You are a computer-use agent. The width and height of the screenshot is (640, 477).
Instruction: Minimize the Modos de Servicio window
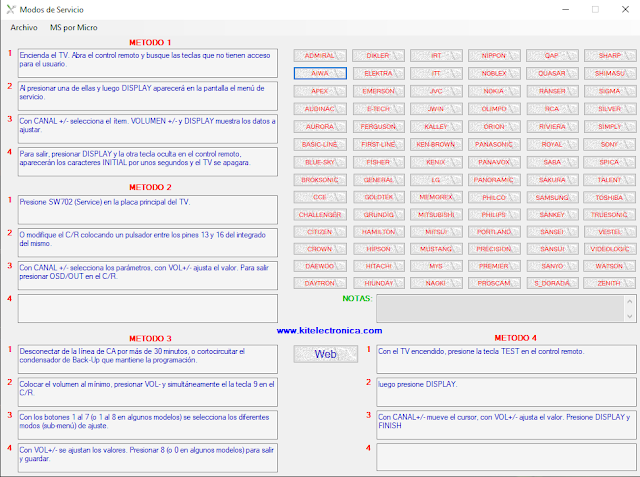pos(566,9)
